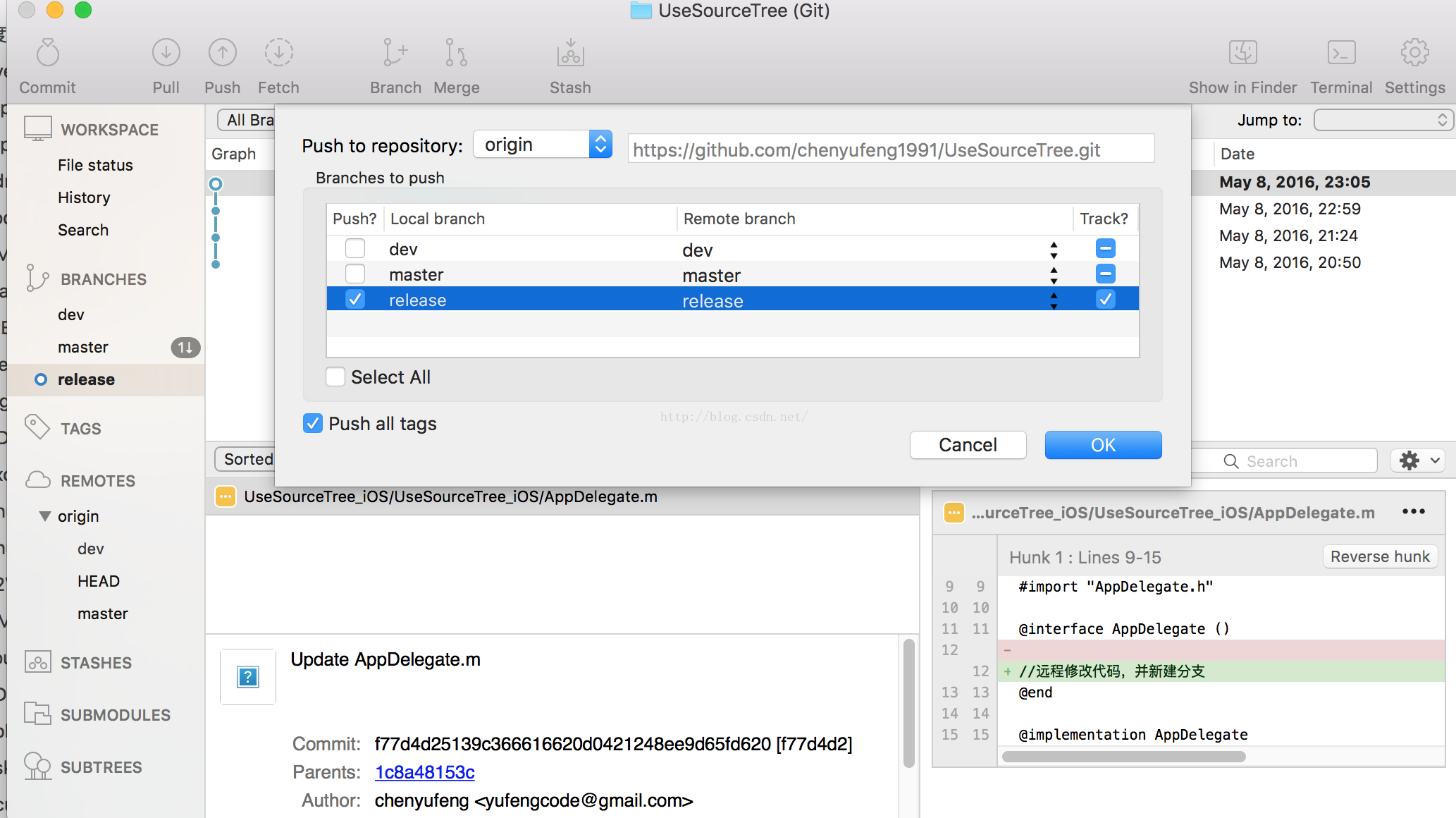The width and height of the screenshot is (1456, 818).
Task: Click the Pull toolbar icon
Action: [166, 54]
